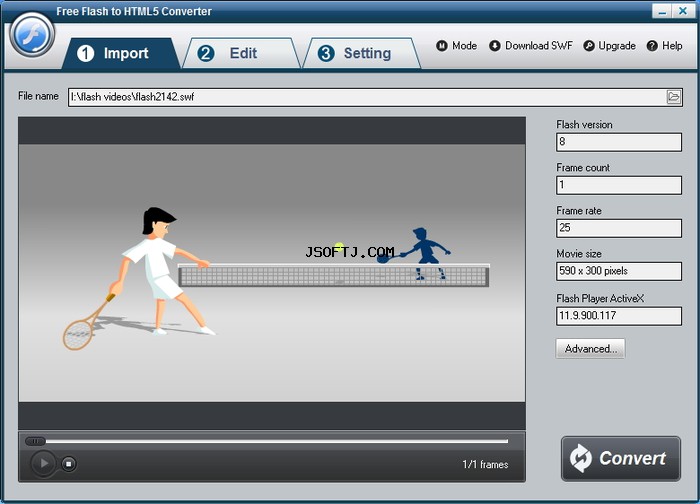Click the playback progress slider handle
Viewport: 700px width, 504px height.
point(35,441)
